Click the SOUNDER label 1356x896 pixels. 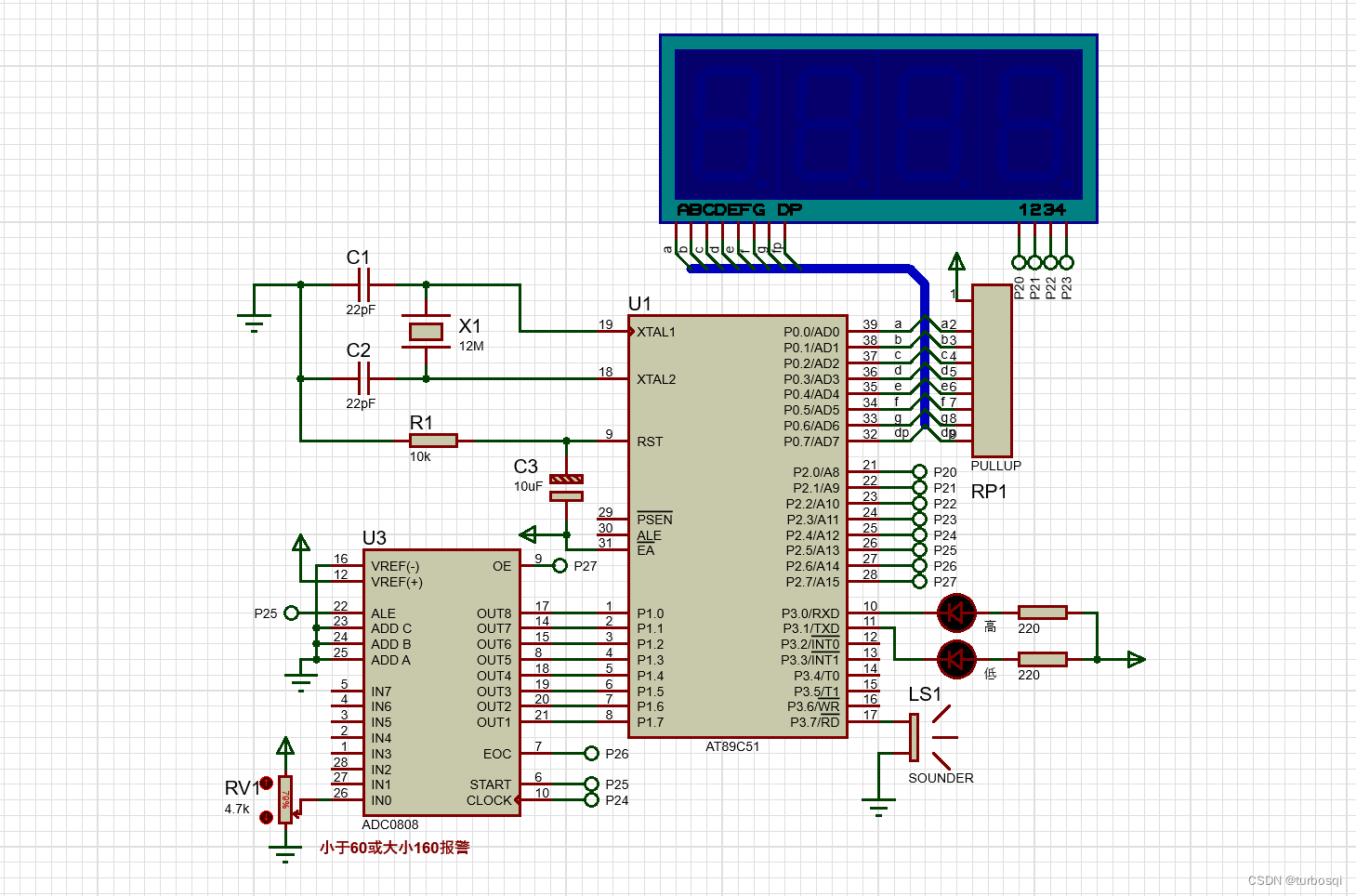click(x=941, y=778)
